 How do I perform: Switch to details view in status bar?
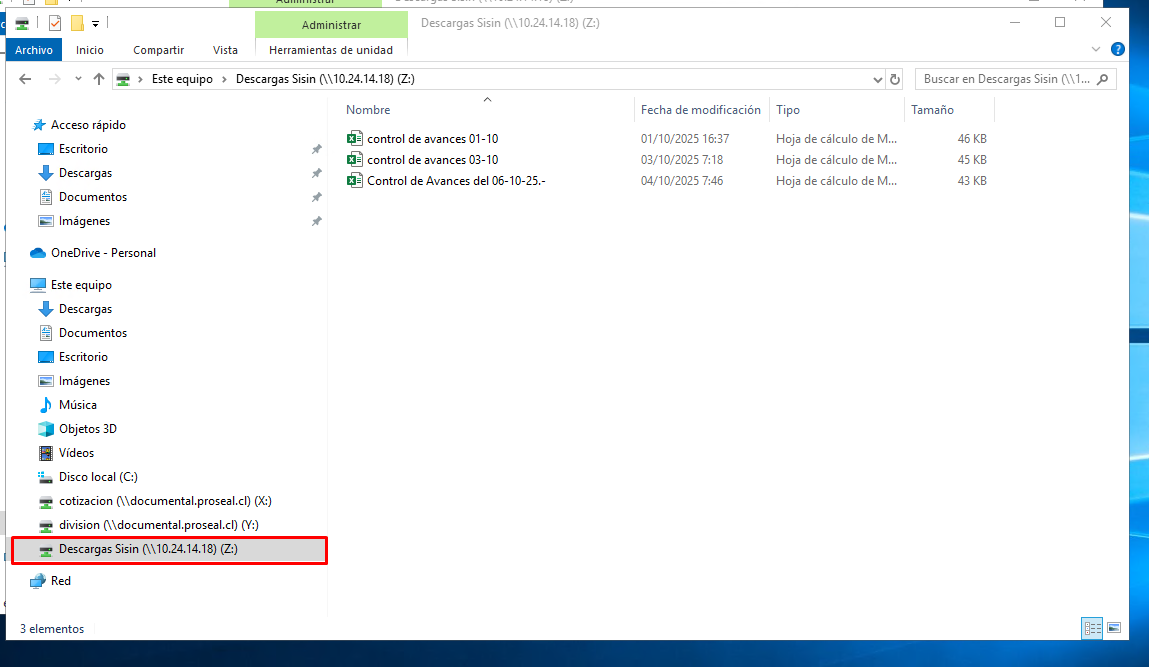[1092, 628]
